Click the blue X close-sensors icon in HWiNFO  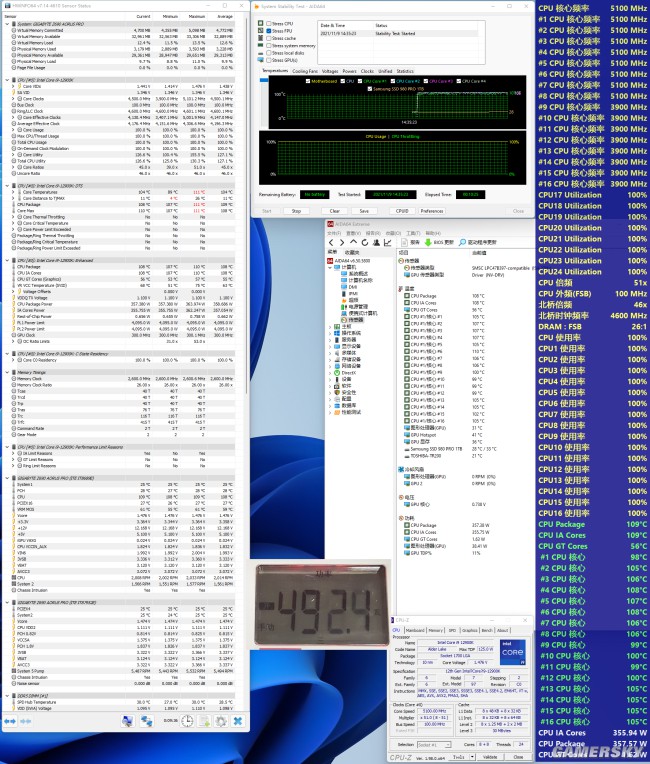(238, 721)
